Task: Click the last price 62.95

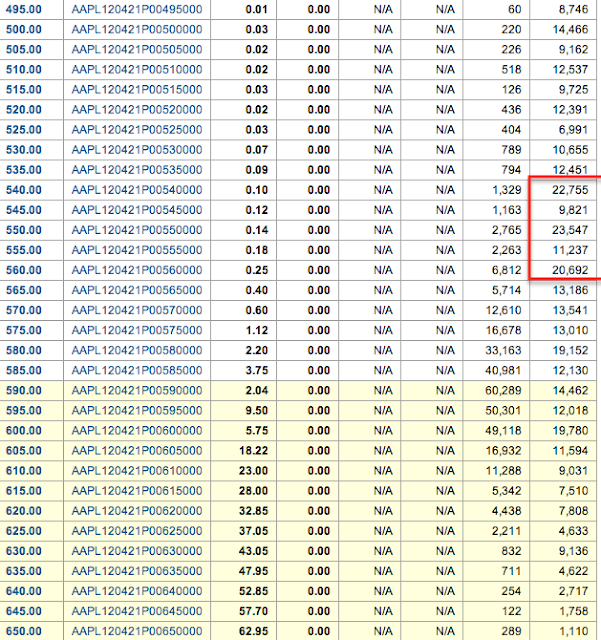Action: point(254,631)
